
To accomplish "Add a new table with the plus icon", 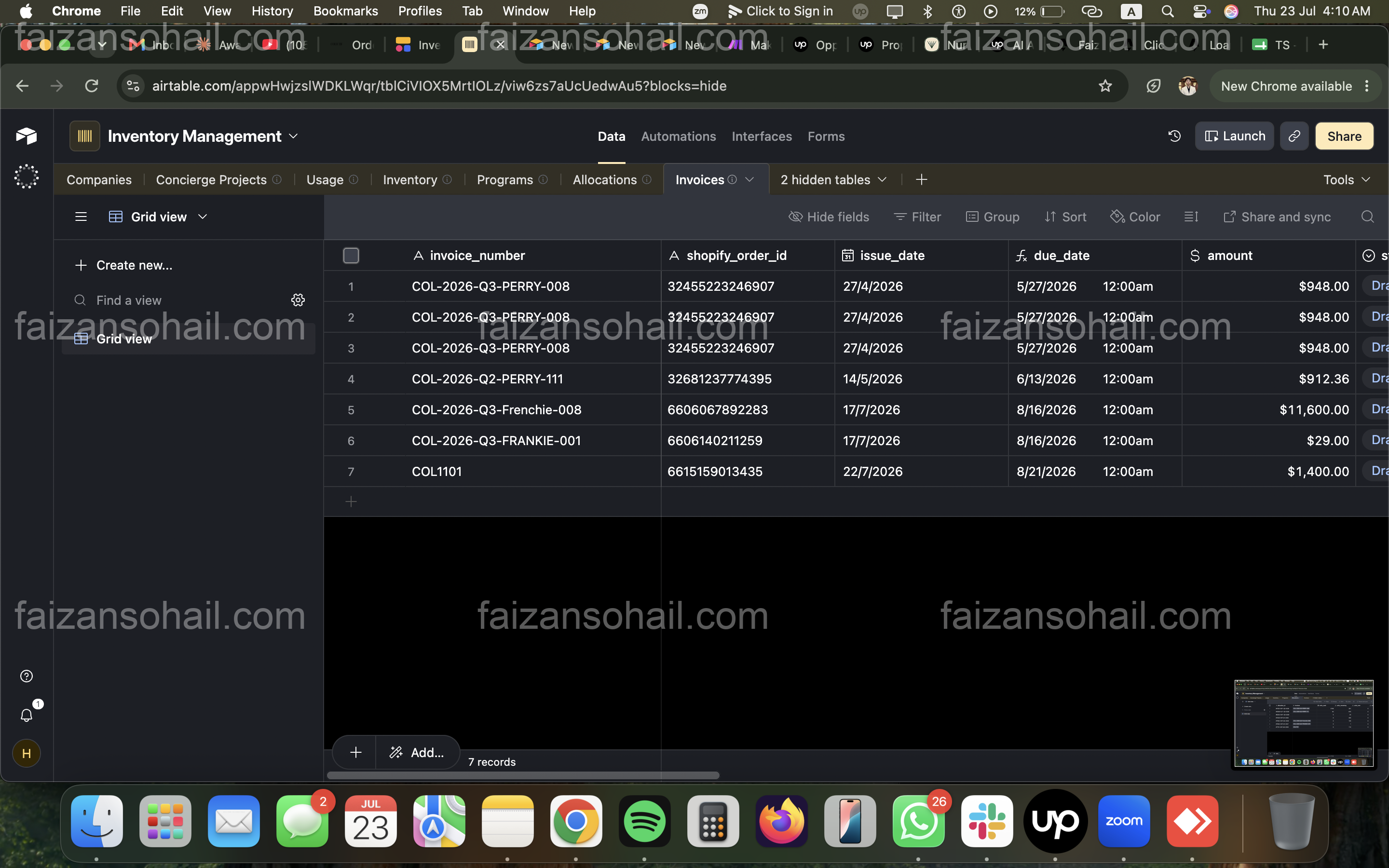I will click(921, 180).
